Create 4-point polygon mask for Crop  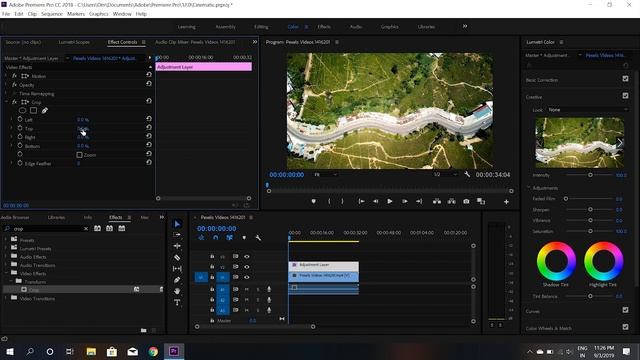tap(33, 110)
